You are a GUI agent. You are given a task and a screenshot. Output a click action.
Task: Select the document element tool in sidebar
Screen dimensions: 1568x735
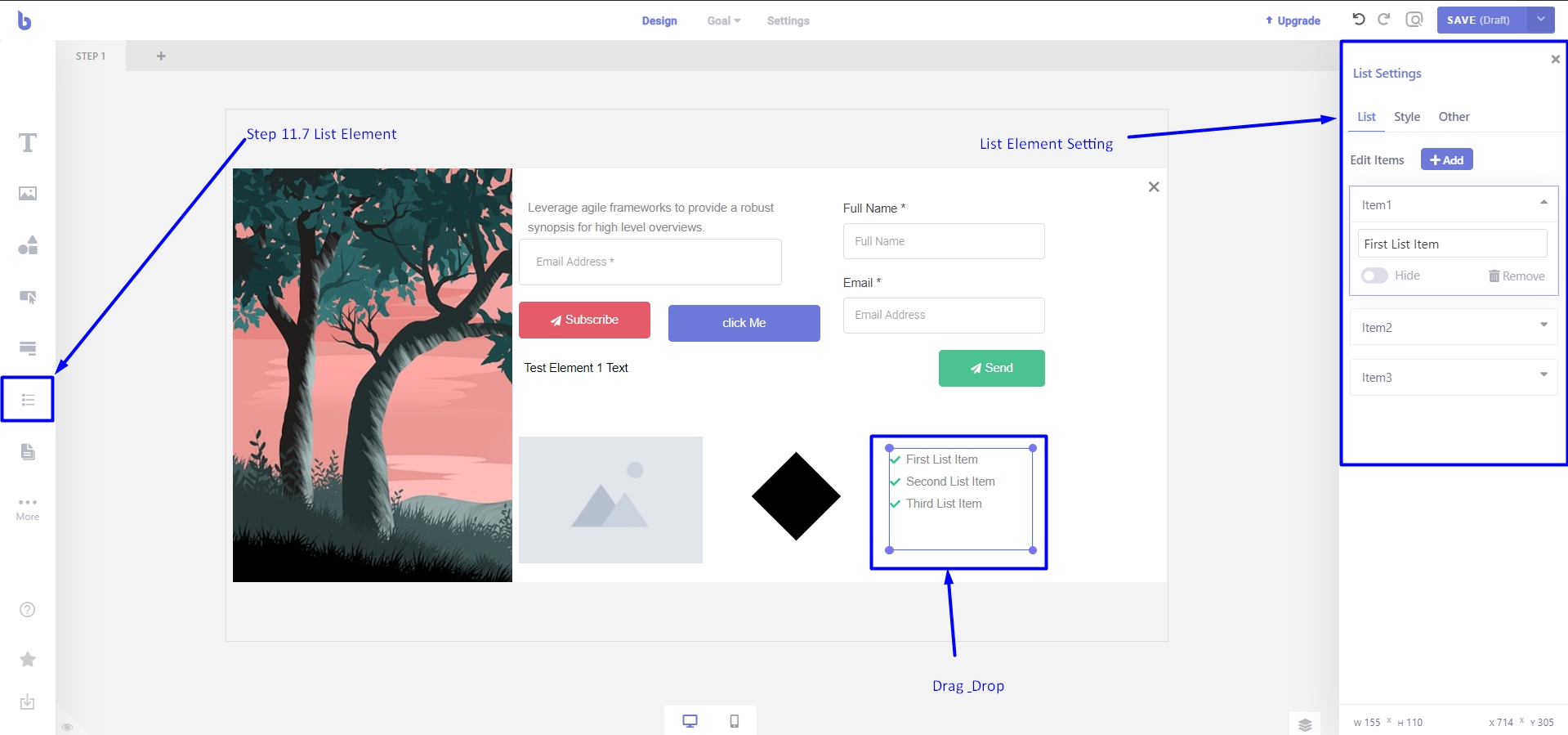(28, 451)
